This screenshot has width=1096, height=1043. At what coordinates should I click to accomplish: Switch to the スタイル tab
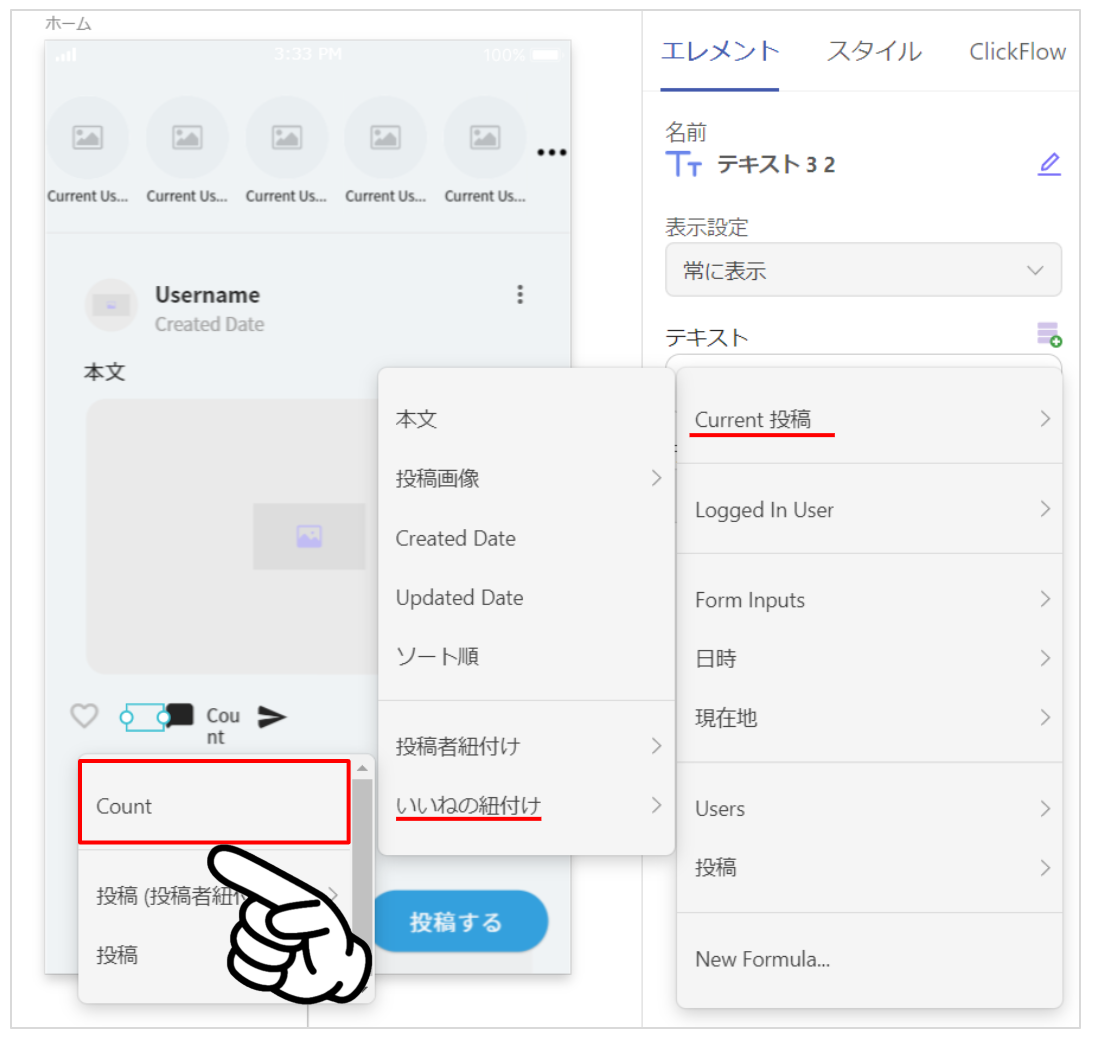pyautogui.click(x=874, y=52)
